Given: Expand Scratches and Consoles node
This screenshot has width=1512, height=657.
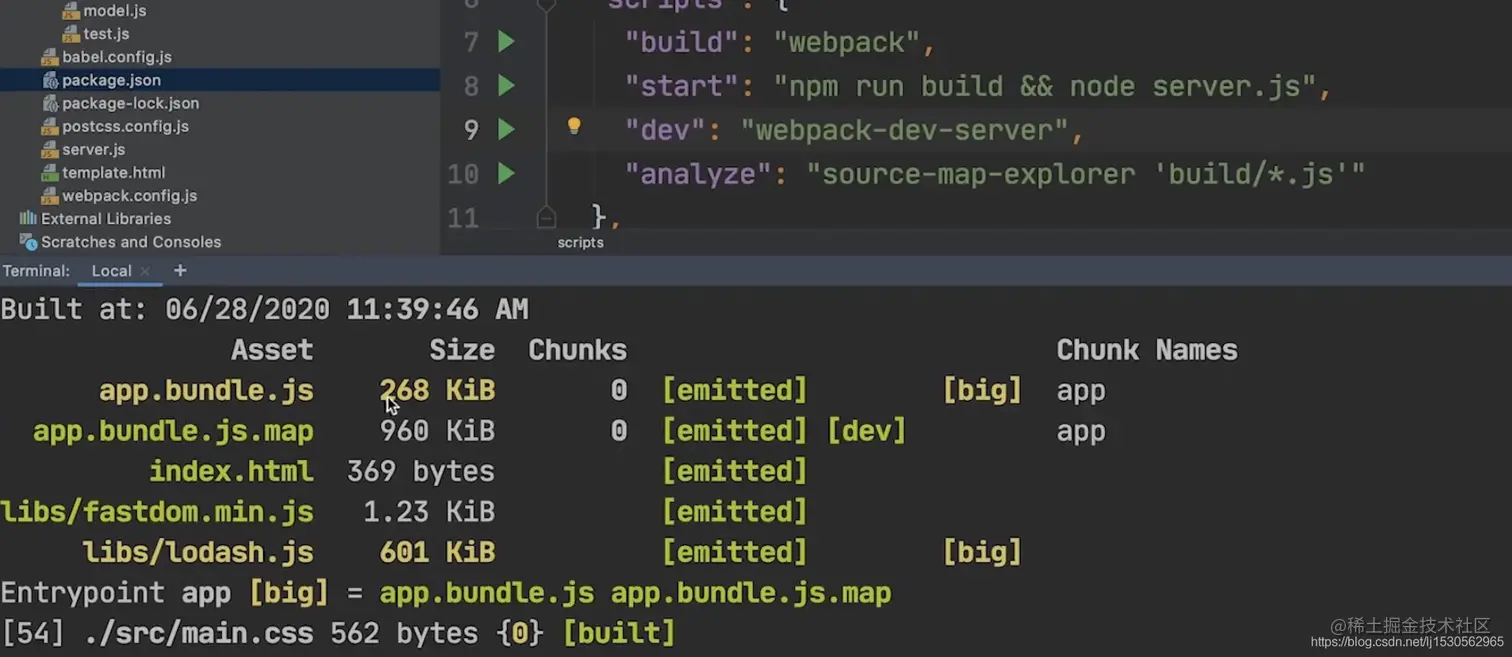Looking at the screenshot, I should pos(131,241).
